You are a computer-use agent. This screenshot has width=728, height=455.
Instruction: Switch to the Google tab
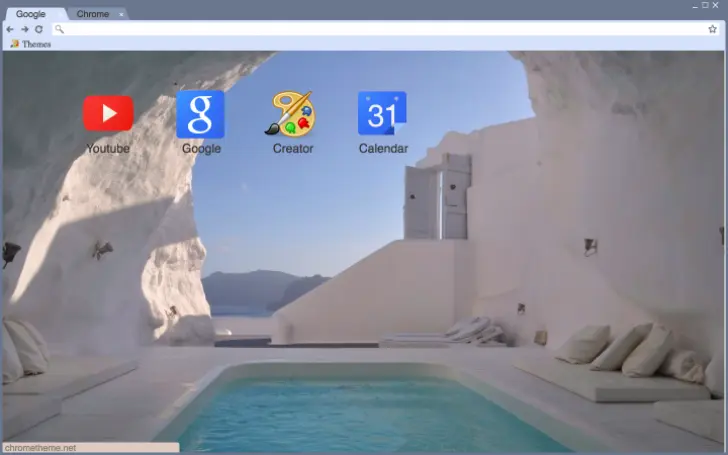[31, 14]
